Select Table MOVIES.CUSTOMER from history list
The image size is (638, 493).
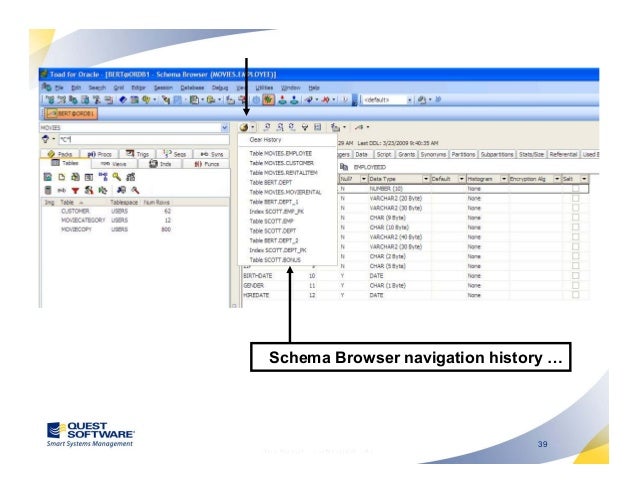282,163
